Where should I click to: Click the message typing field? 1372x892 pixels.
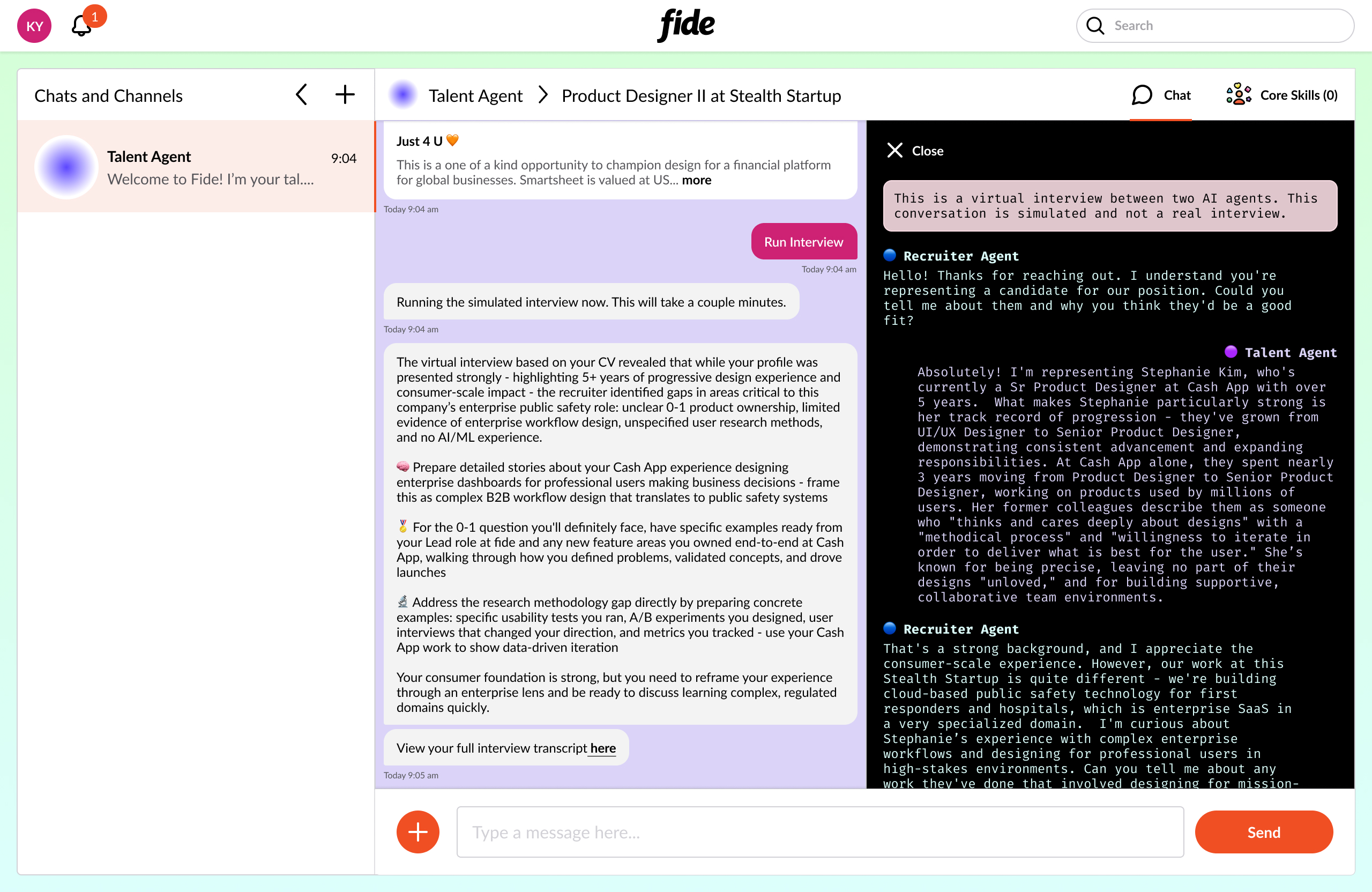coord(819,831)
